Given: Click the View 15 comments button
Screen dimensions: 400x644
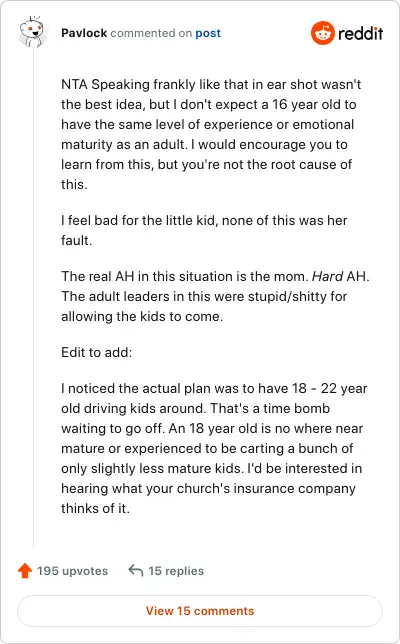Looking at the screenshot, I should 200,611.
